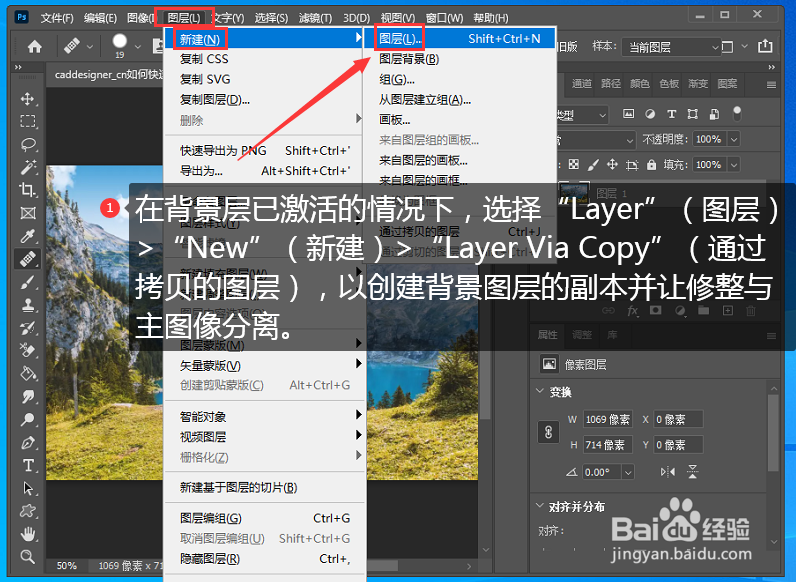Select the Pen tool
This screenshot has height=582, width=796.
click(x=27, y=442)
